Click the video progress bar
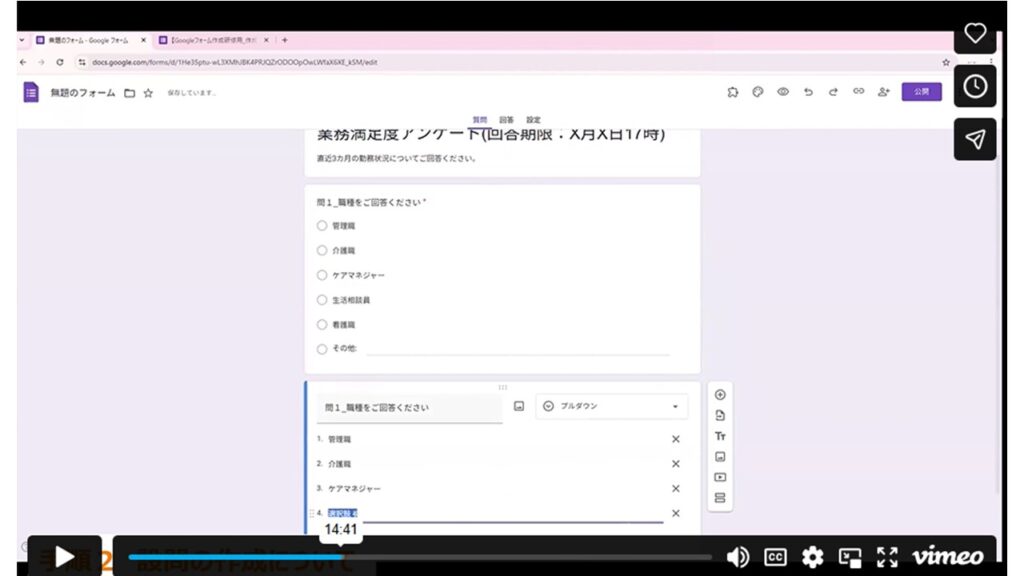The height and width of the screenshot is (576, 1024). [x=420, y=557]
